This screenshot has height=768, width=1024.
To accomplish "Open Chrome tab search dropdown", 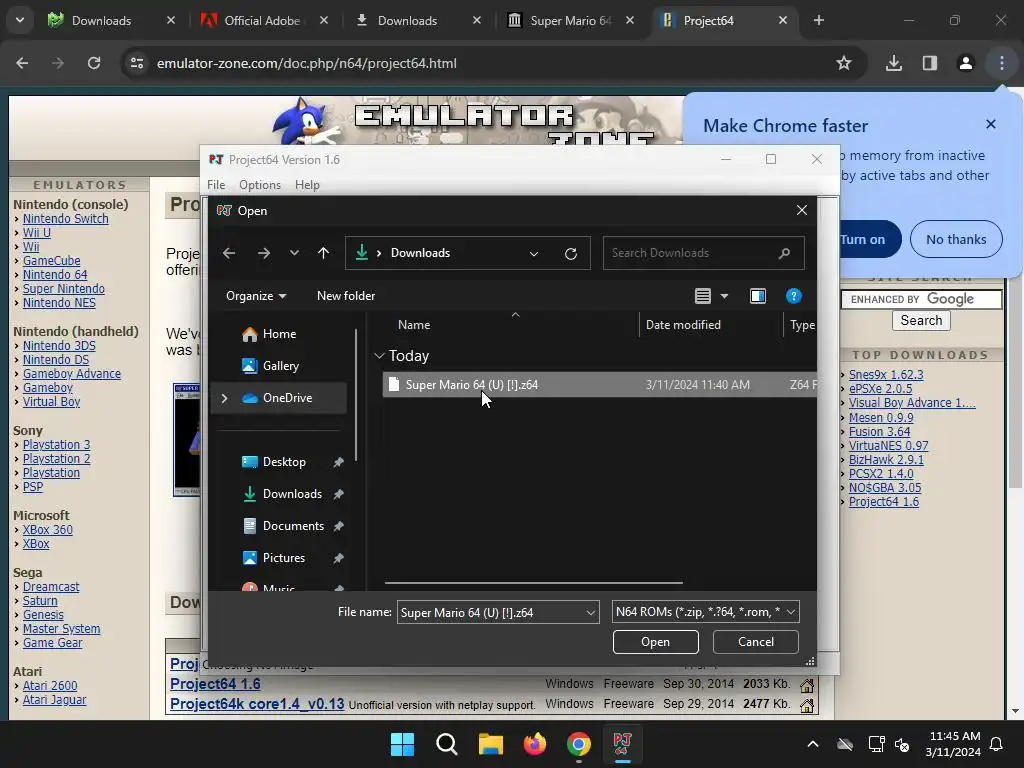I will [20, 20].
